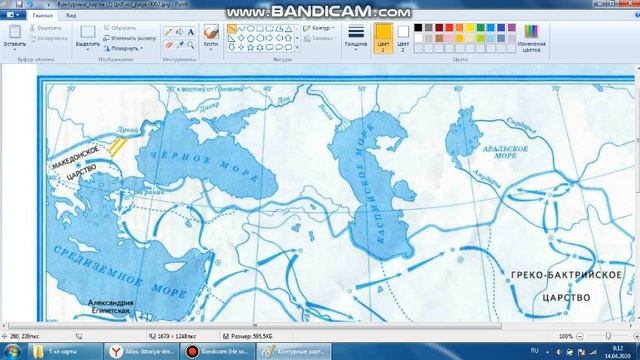This screenshot has width=640, height=360.
Task: Activate Color 1 (Цвет 1) selector
Action: point(383,38)
